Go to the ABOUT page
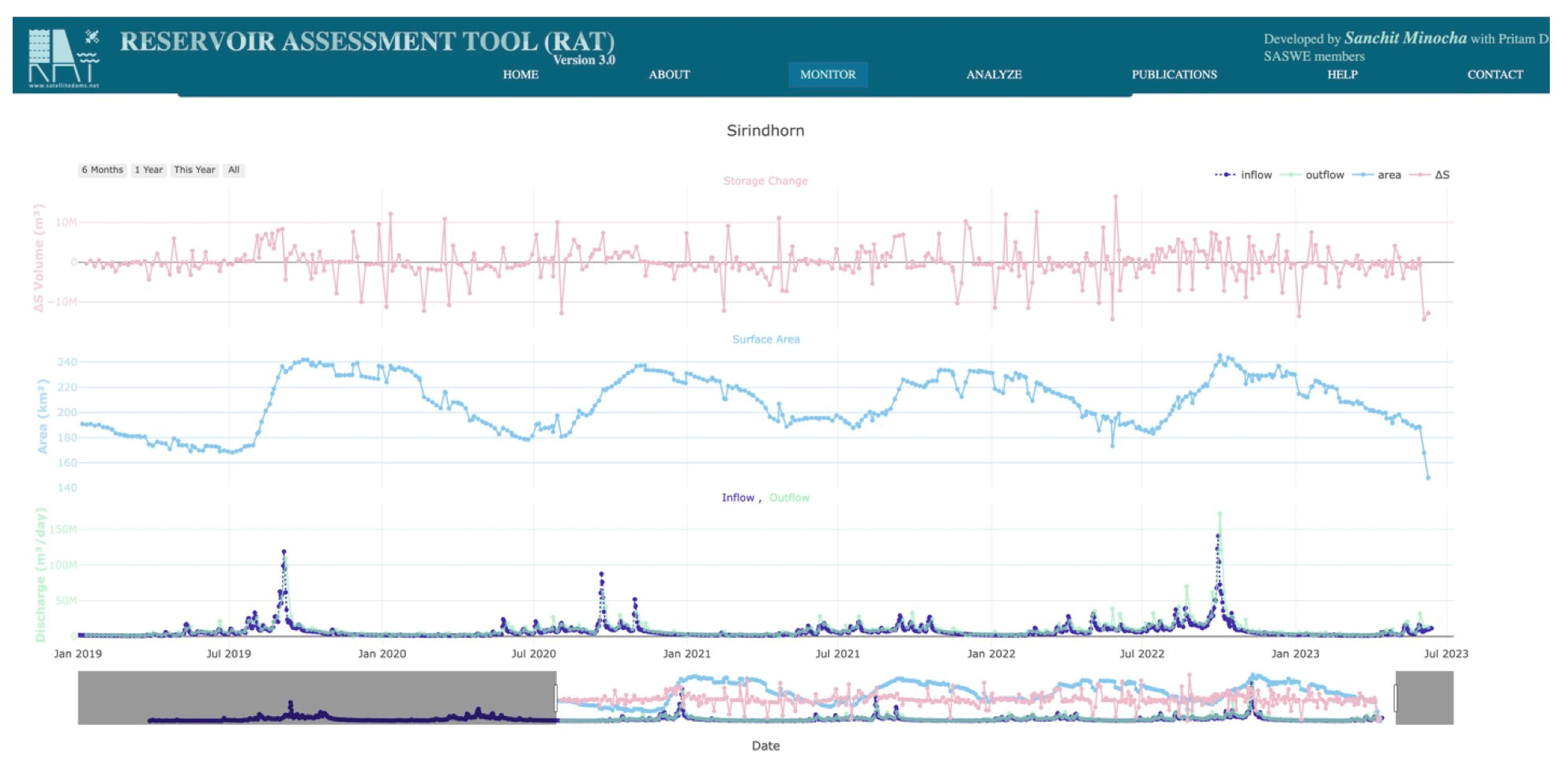The image size is (1568, 769). pos(669,75)
